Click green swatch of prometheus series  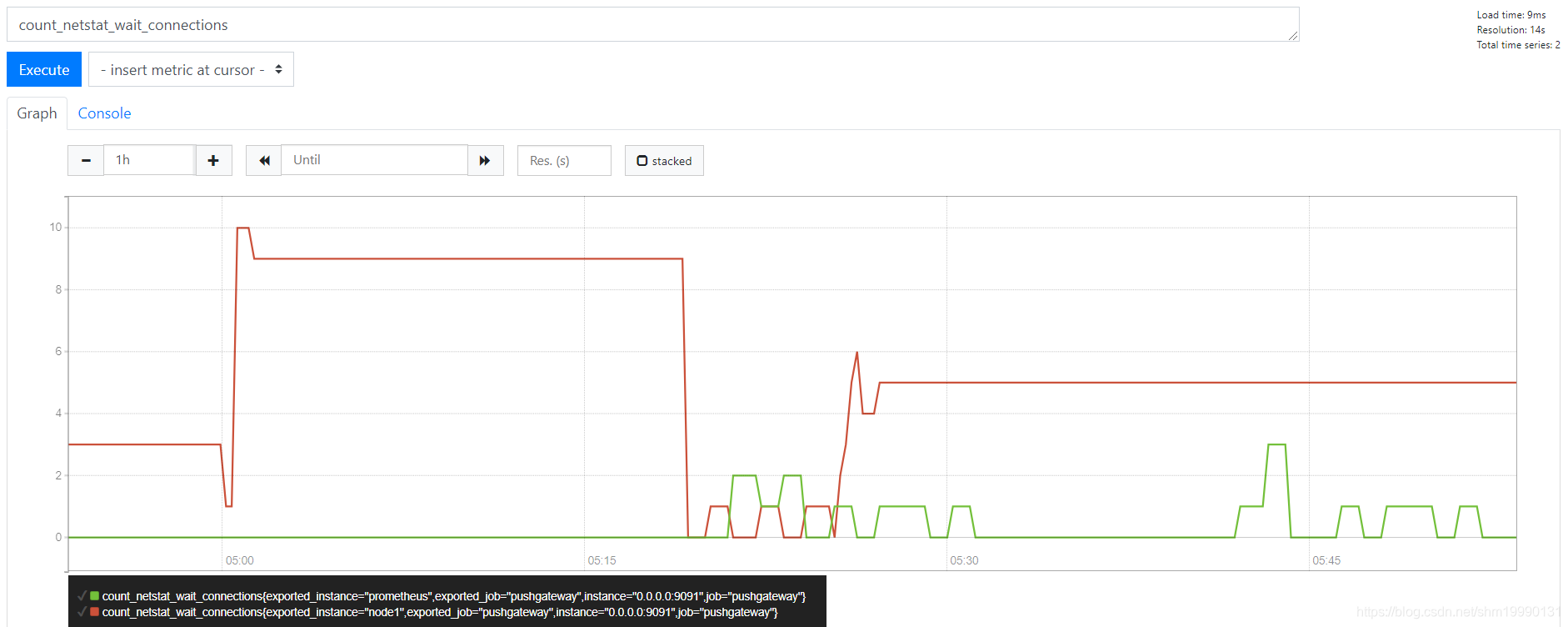pyautogui.click(x=94, y=595)
